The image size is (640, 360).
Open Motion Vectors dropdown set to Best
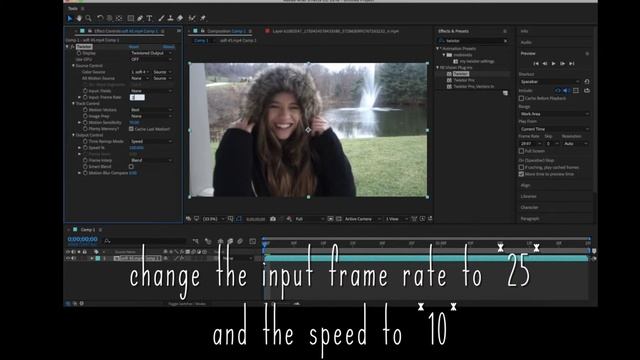click(x=151, y=110)
